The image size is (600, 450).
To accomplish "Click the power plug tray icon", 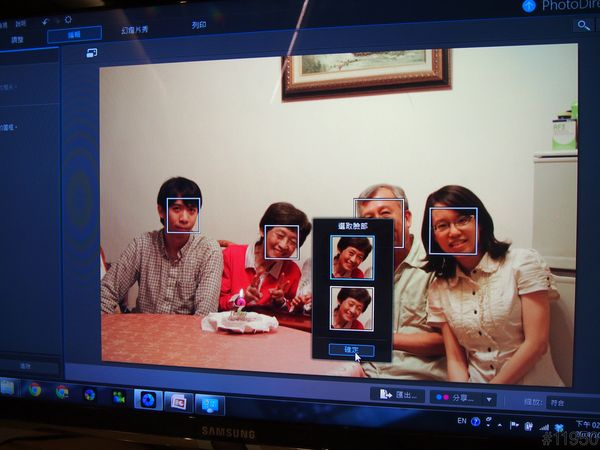I will pyautogui.click(x=529, y=426).
